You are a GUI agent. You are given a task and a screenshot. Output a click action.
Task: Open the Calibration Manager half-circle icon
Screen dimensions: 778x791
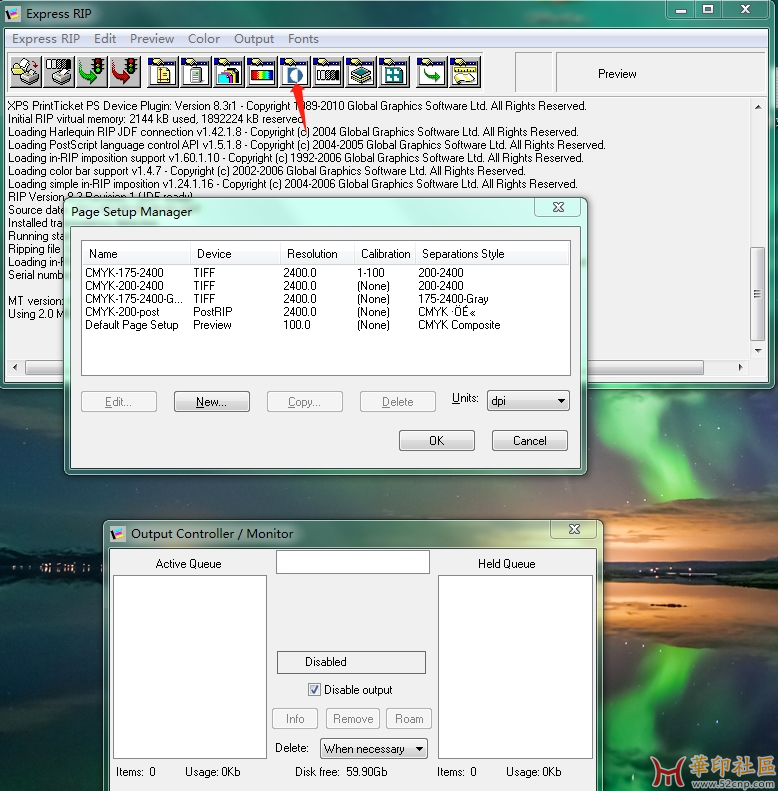tap(295, 72)
